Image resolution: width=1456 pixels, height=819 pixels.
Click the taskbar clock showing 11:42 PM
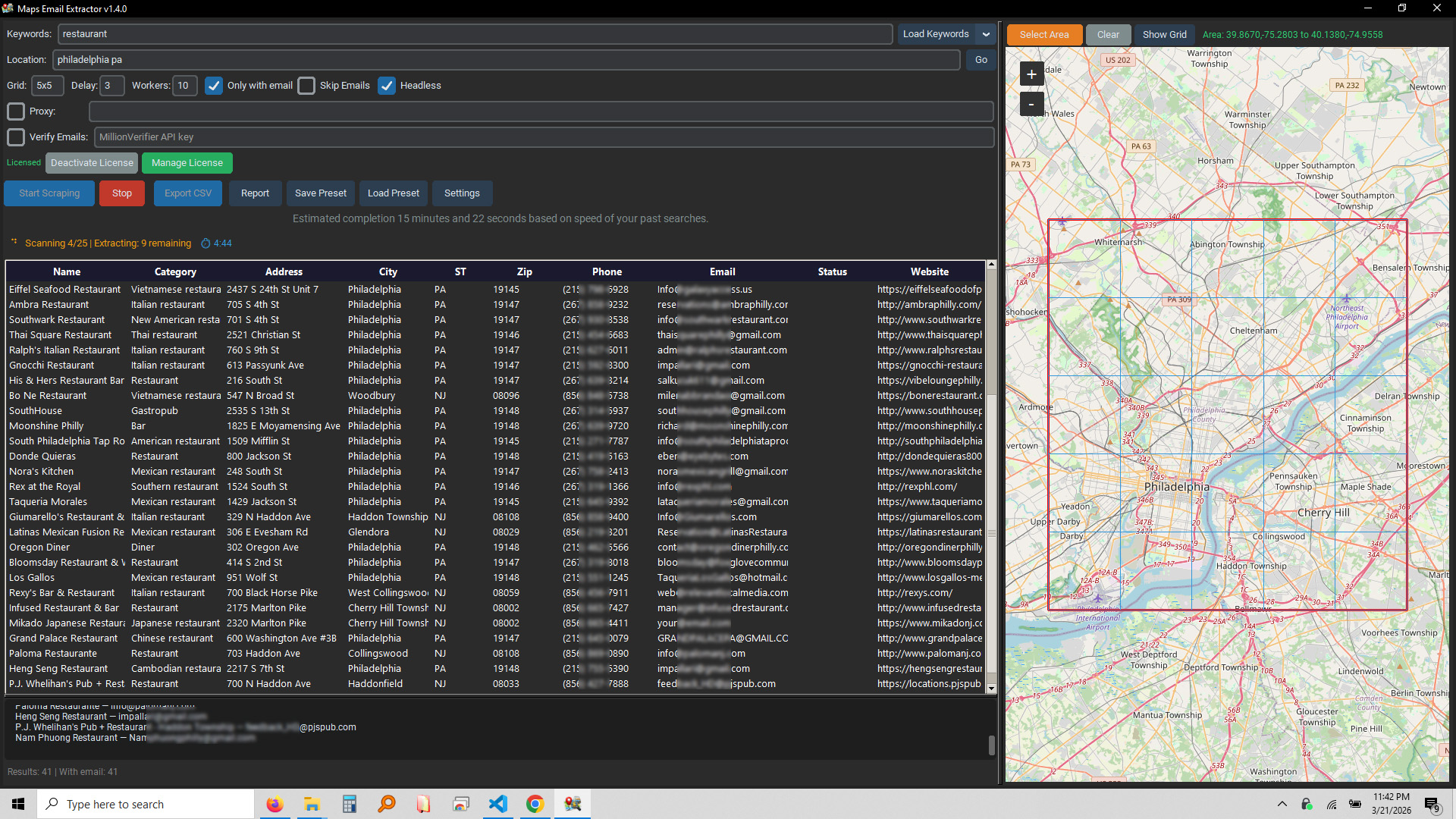pos(1391,804)
